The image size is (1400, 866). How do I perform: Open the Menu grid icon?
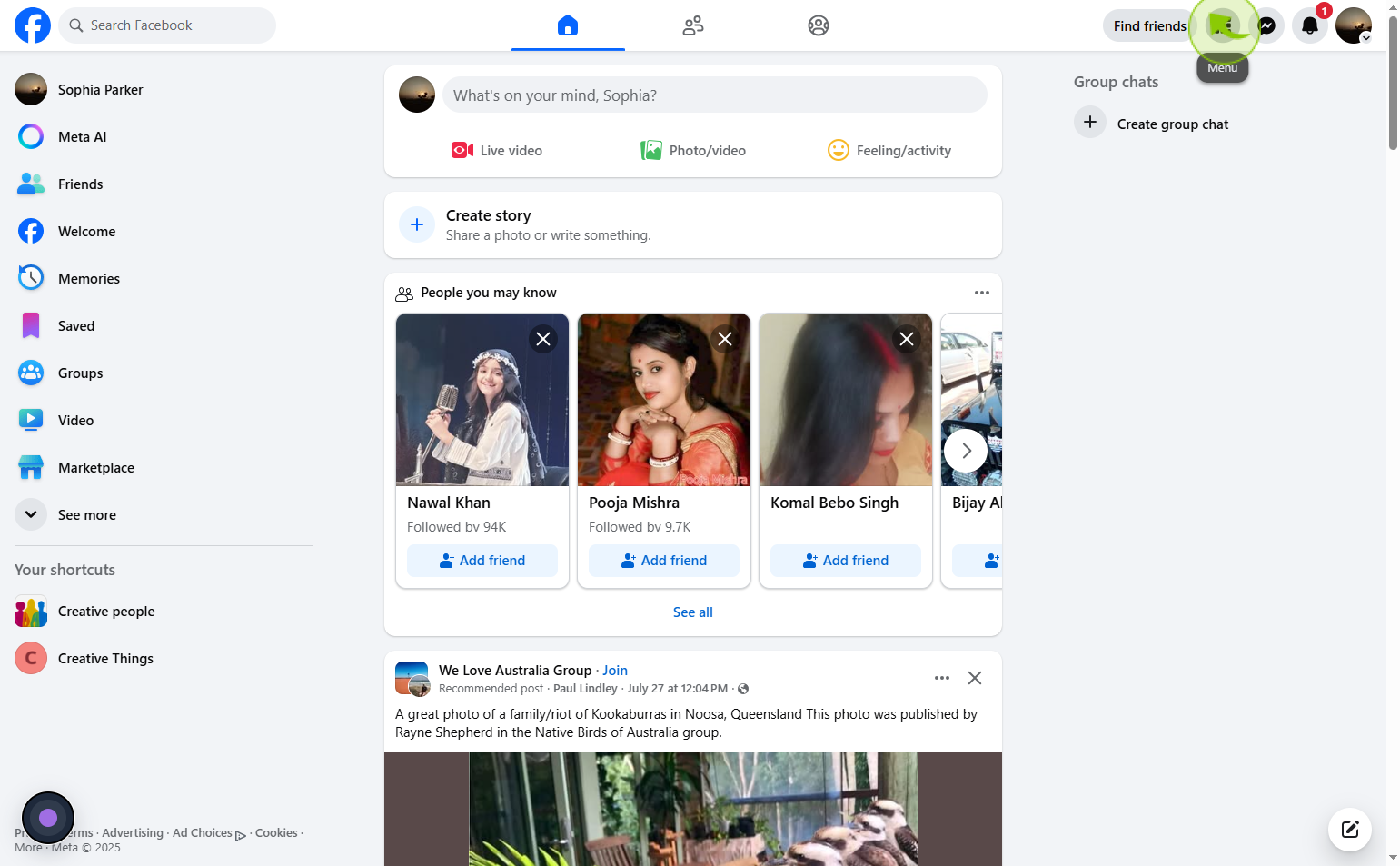1223,25
